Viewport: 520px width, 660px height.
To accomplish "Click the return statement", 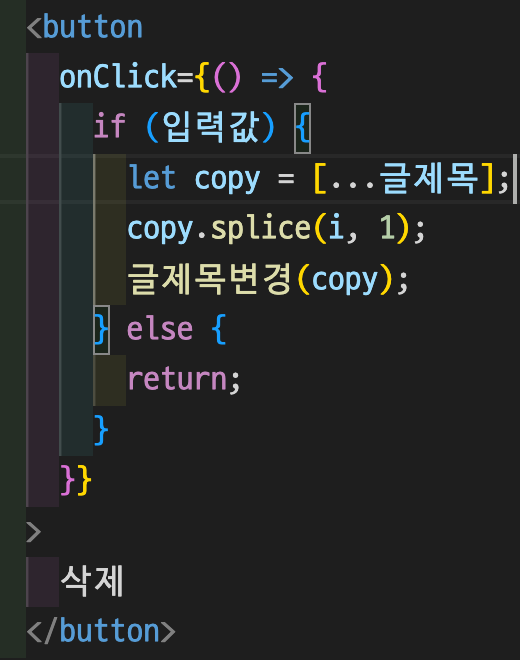I will (x=183, y=380).
